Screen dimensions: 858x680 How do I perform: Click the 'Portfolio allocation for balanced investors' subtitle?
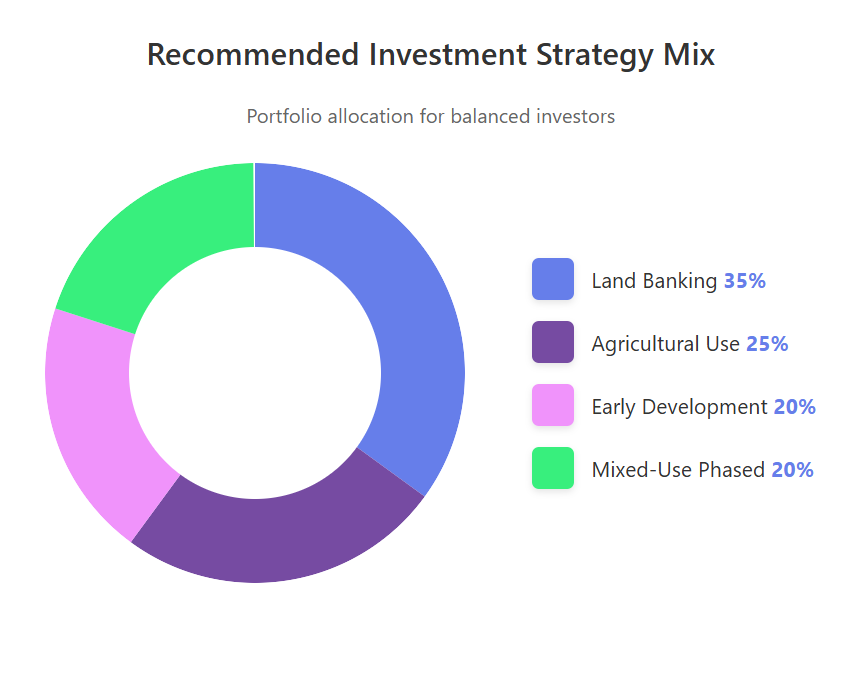tap(430, 116)
